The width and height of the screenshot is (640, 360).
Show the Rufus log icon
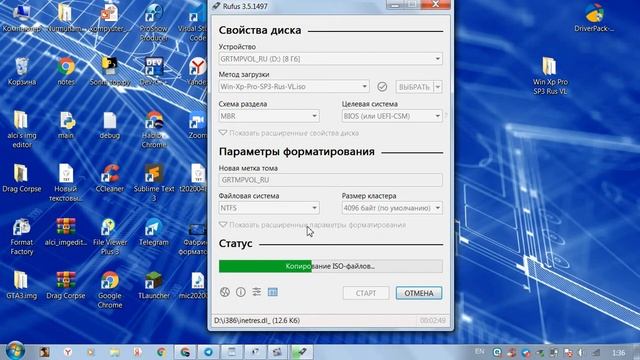273,292
